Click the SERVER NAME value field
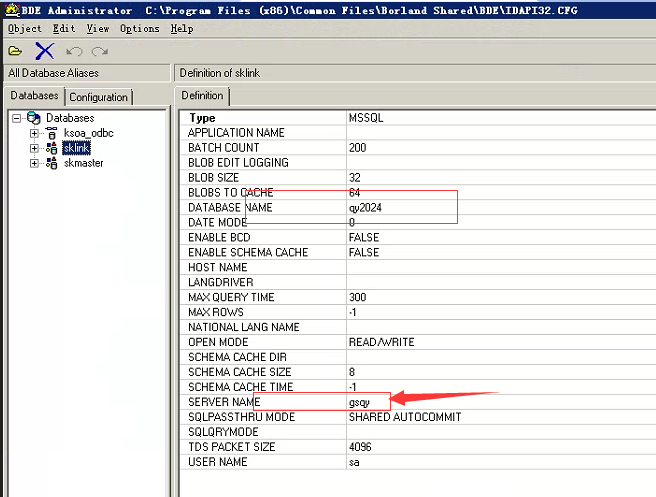The height and width of the screenshot is (497, 656). (400, 402)
